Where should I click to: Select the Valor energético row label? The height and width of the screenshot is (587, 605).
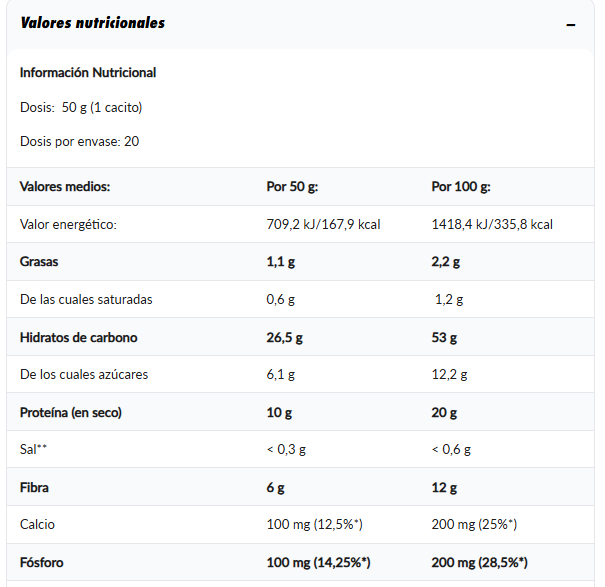click(68, 224)
